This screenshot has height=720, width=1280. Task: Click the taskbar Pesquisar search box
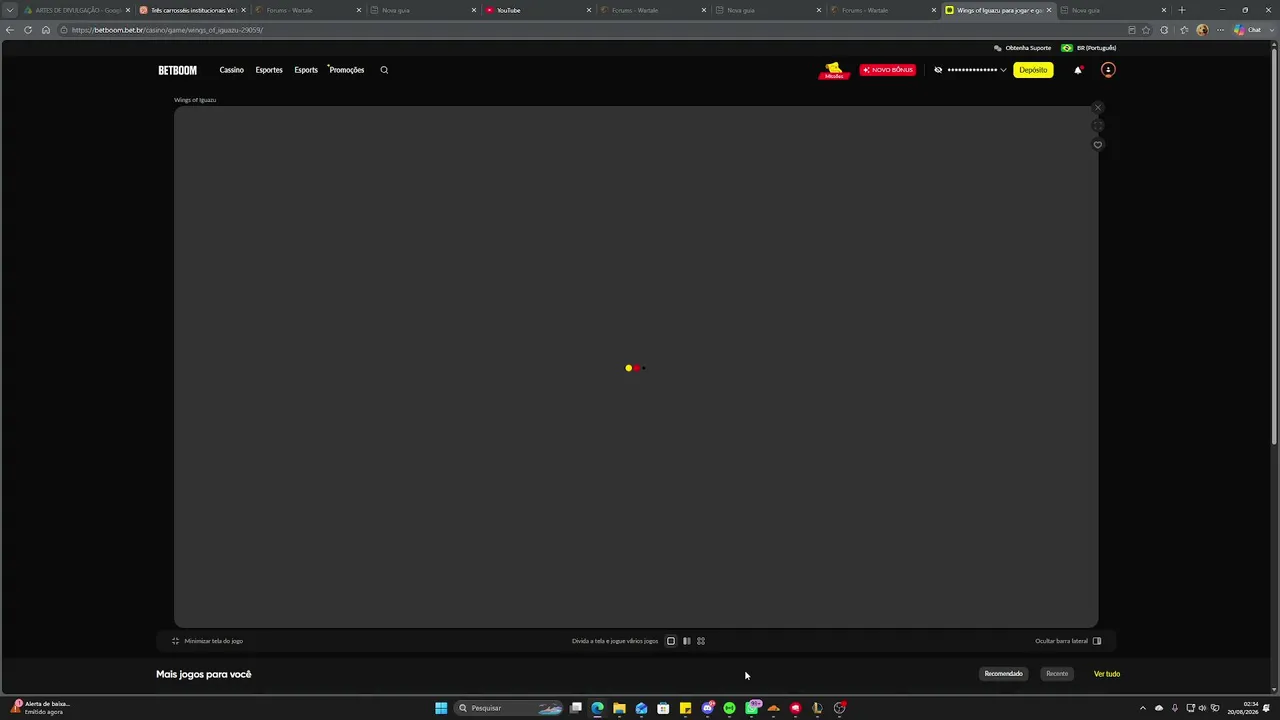(x=510, y=708)
